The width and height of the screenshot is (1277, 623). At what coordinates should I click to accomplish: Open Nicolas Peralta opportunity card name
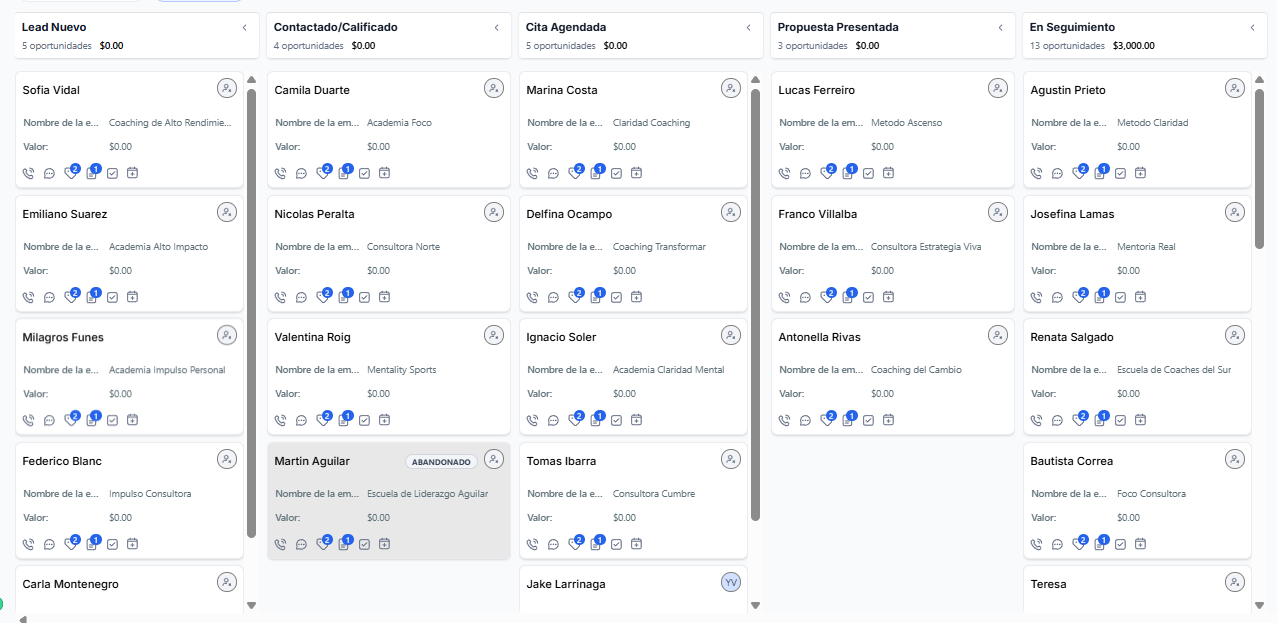tap(314, 214)
